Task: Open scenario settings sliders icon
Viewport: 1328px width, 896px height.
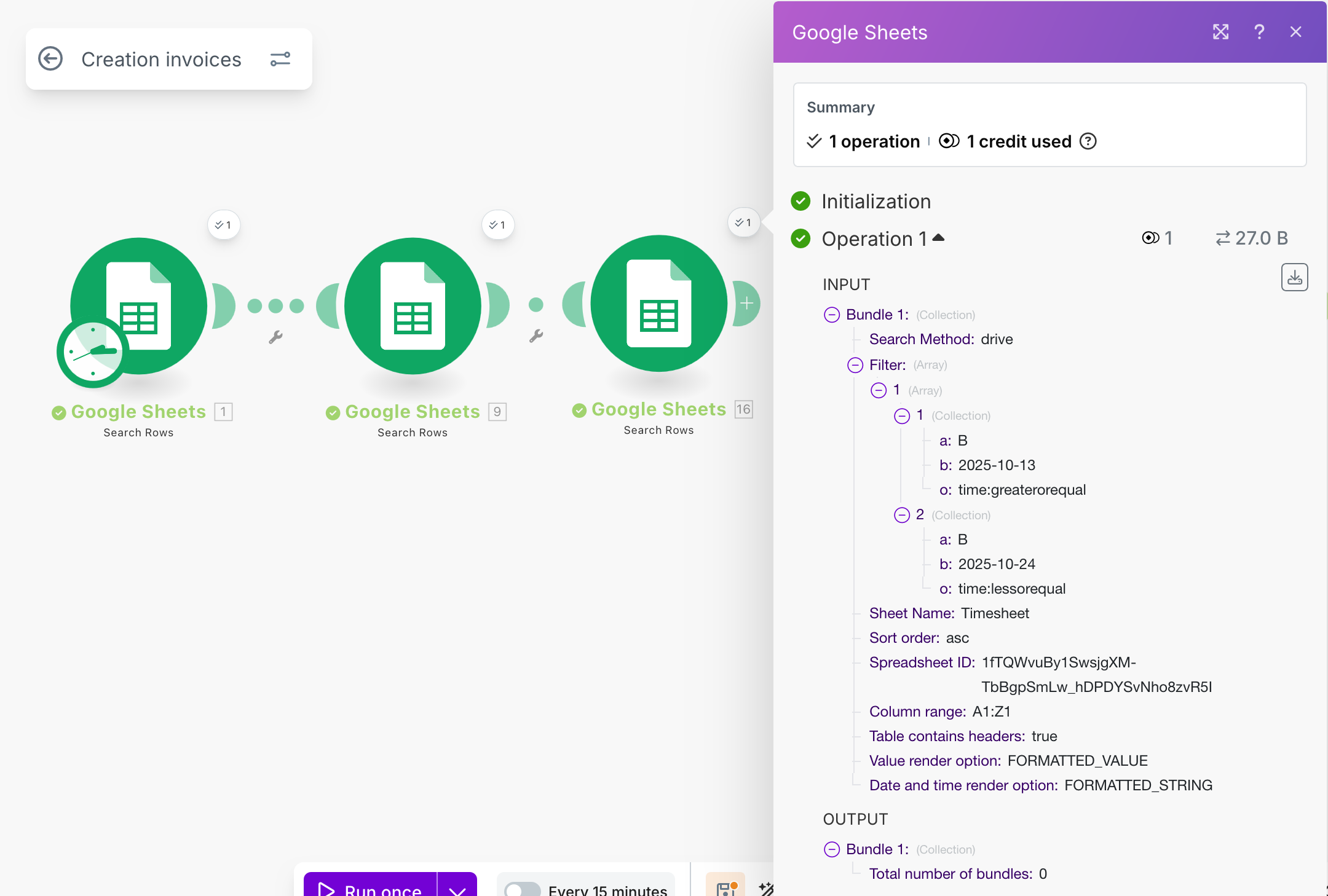Action: (280, 59)
